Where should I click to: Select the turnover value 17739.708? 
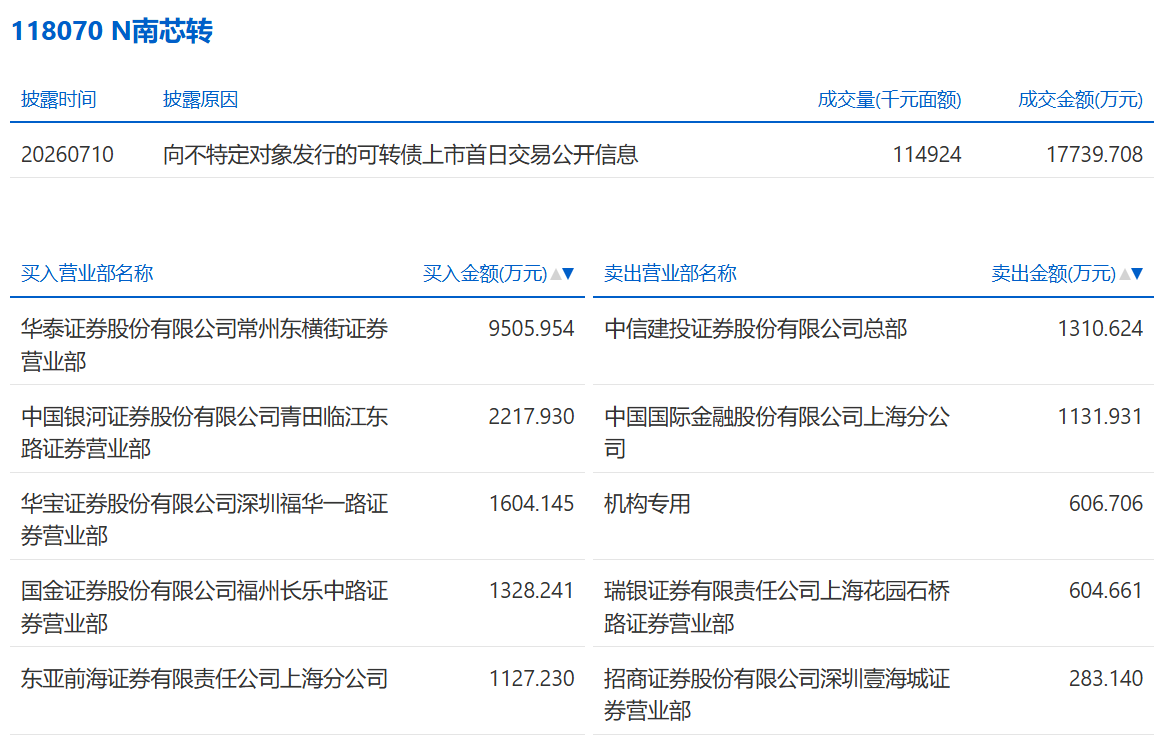(x=1094, y=155)
